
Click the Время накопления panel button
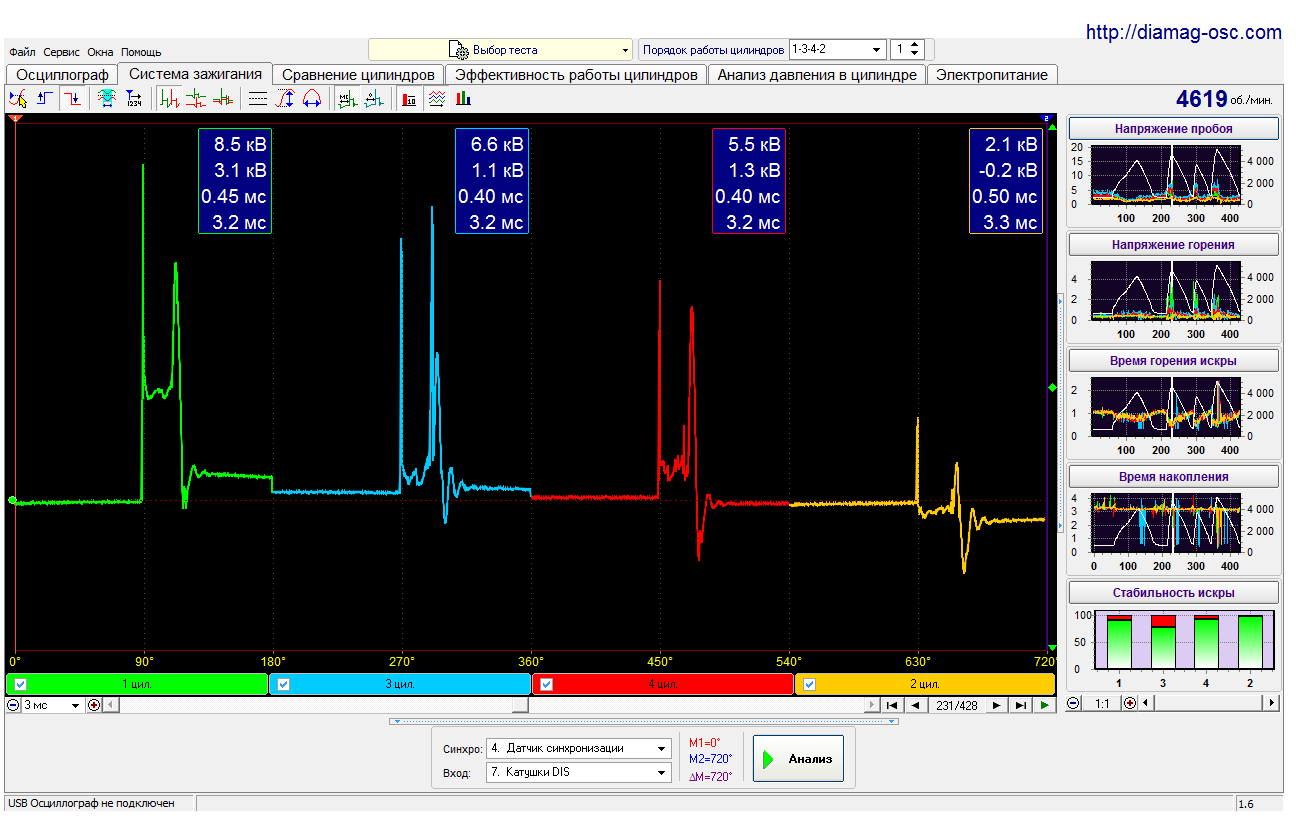1174,477
